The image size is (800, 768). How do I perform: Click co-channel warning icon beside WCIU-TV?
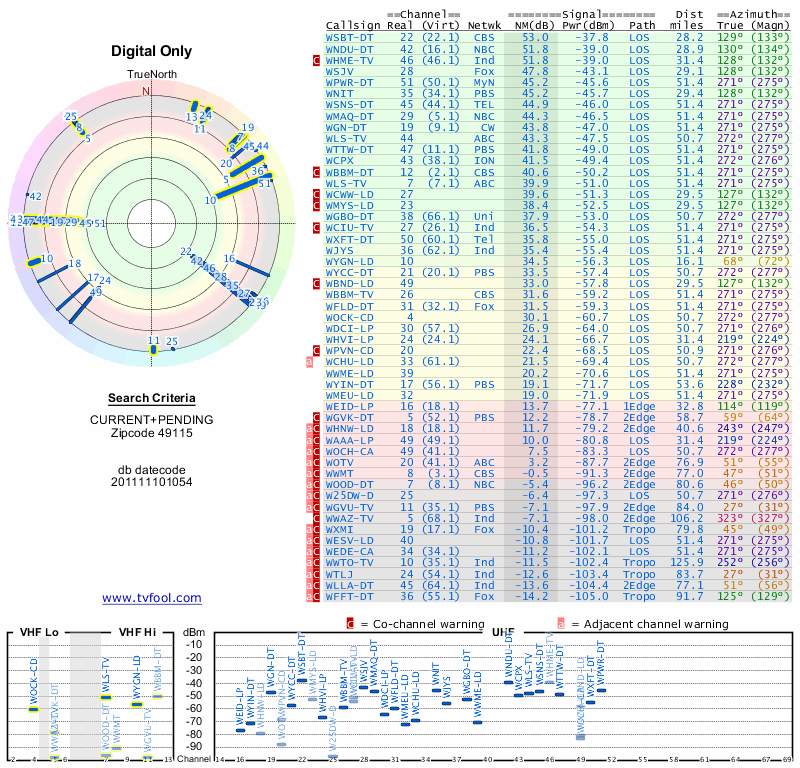coord(316,228)
